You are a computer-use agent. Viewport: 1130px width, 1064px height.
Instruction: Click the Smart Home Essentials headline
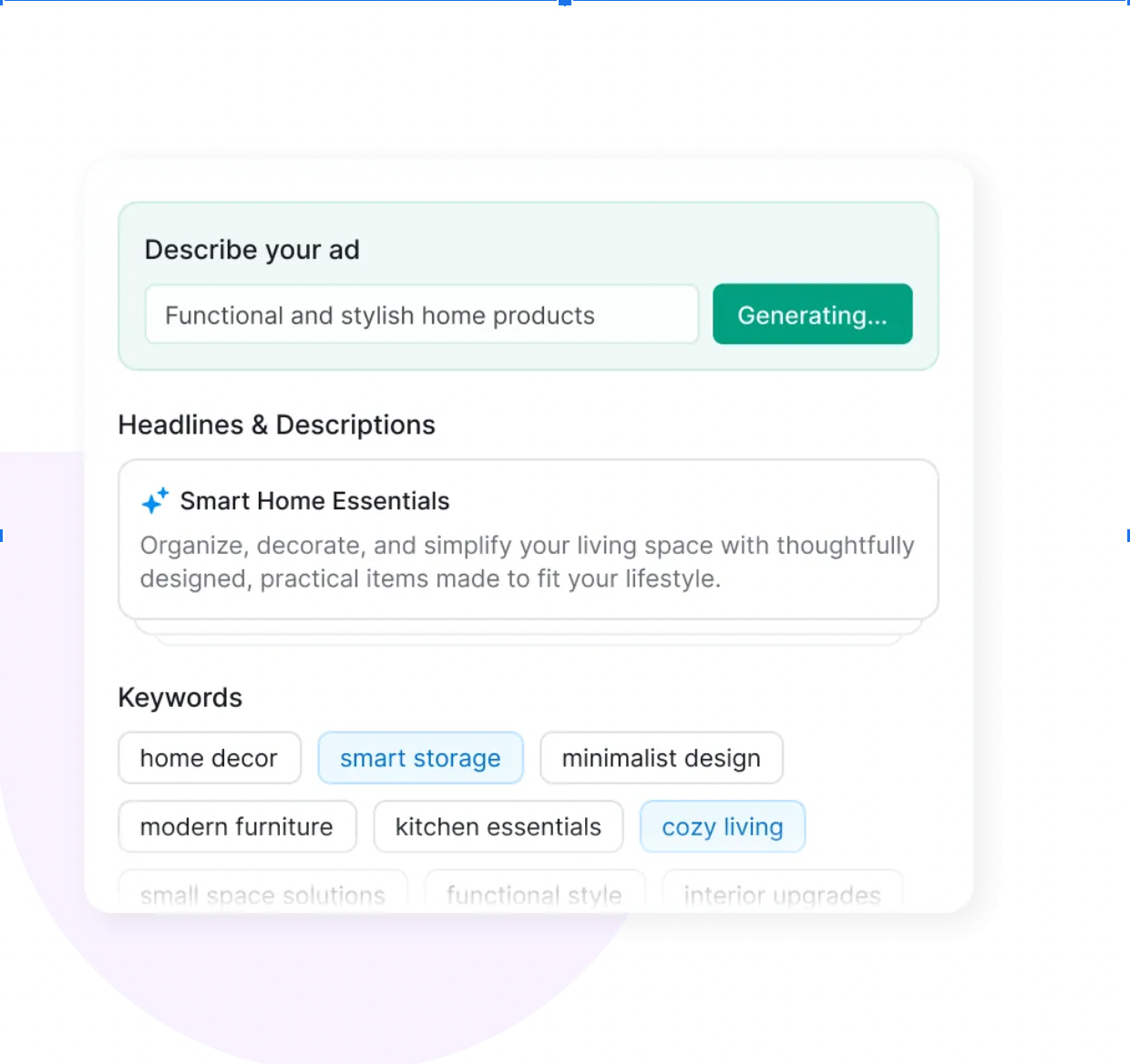pos(314,501)
